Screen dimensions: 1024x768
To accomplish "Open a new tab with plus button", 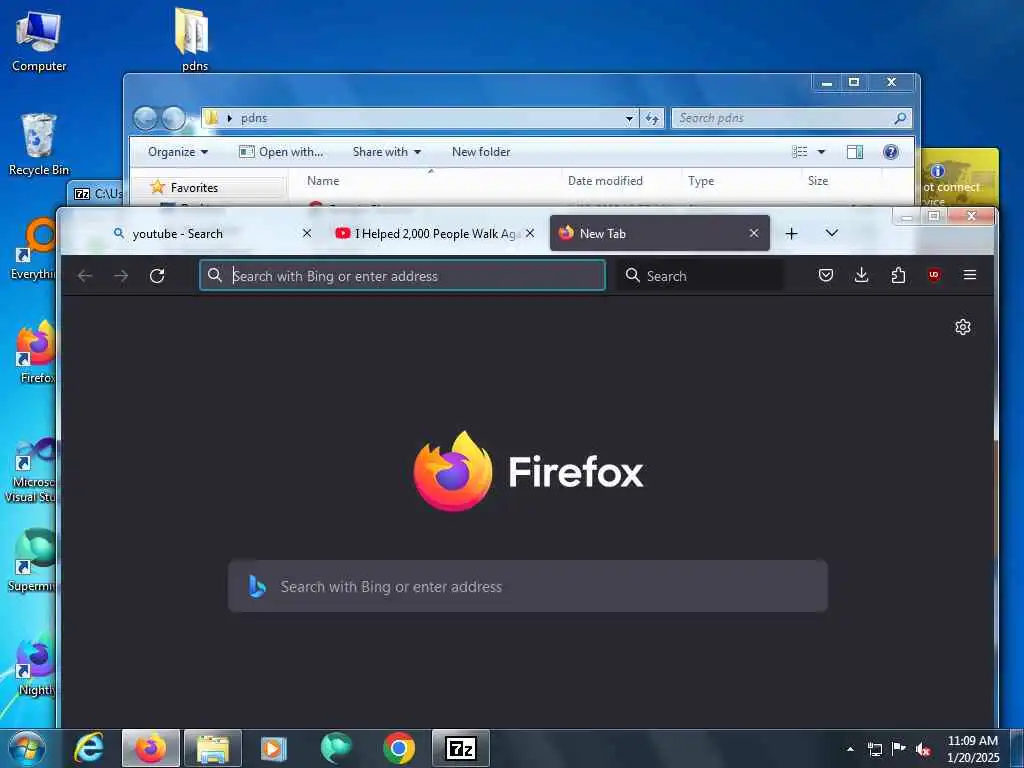I will click(x=792, y=233).
